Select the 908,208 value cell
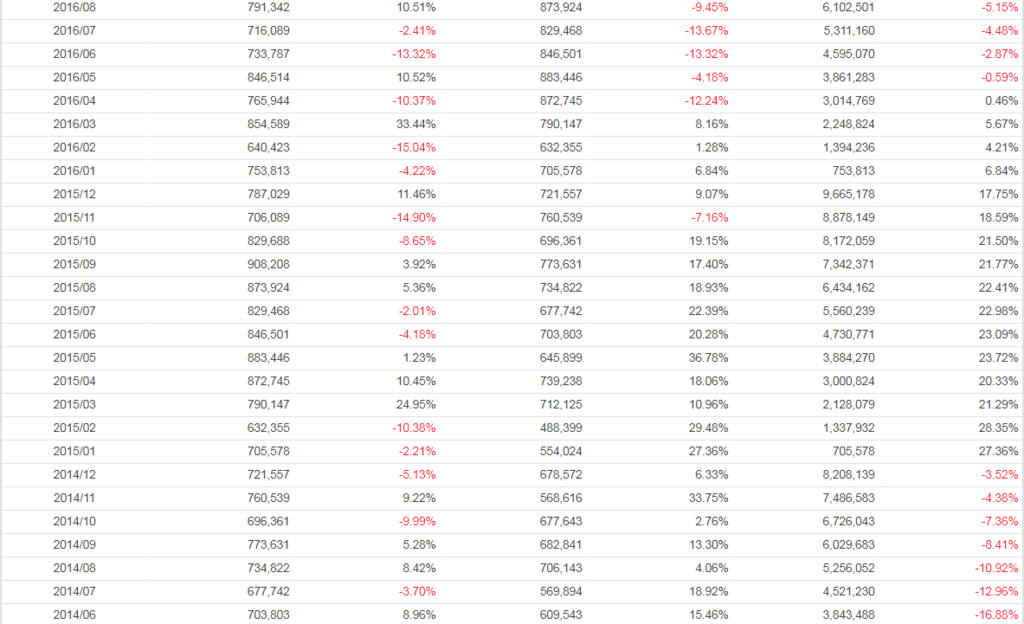 pos(268,264)
